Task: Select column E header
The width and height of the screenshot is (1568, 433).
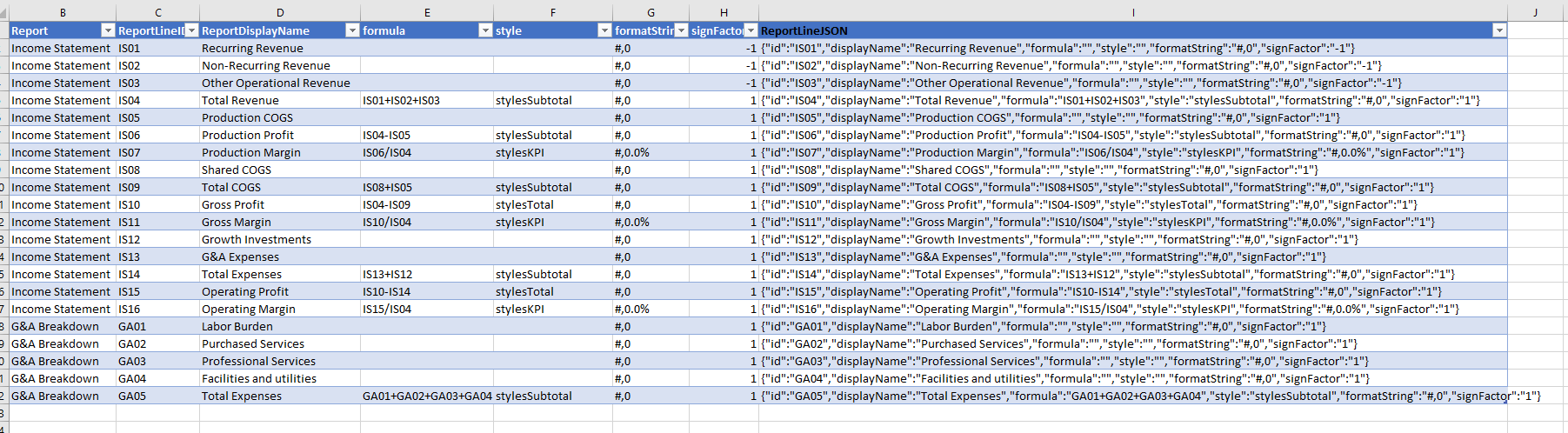Action: click(427, 12)
